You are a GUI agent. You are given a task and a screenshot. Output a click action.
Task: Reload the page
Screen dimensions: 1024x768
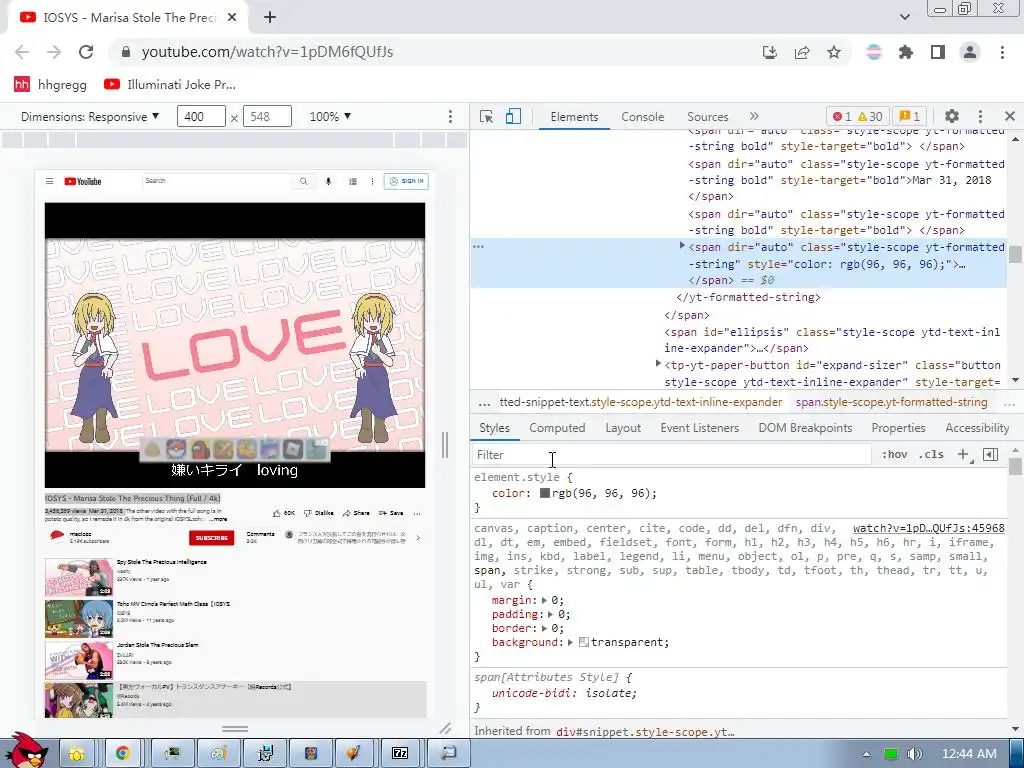tap(86, 52)
